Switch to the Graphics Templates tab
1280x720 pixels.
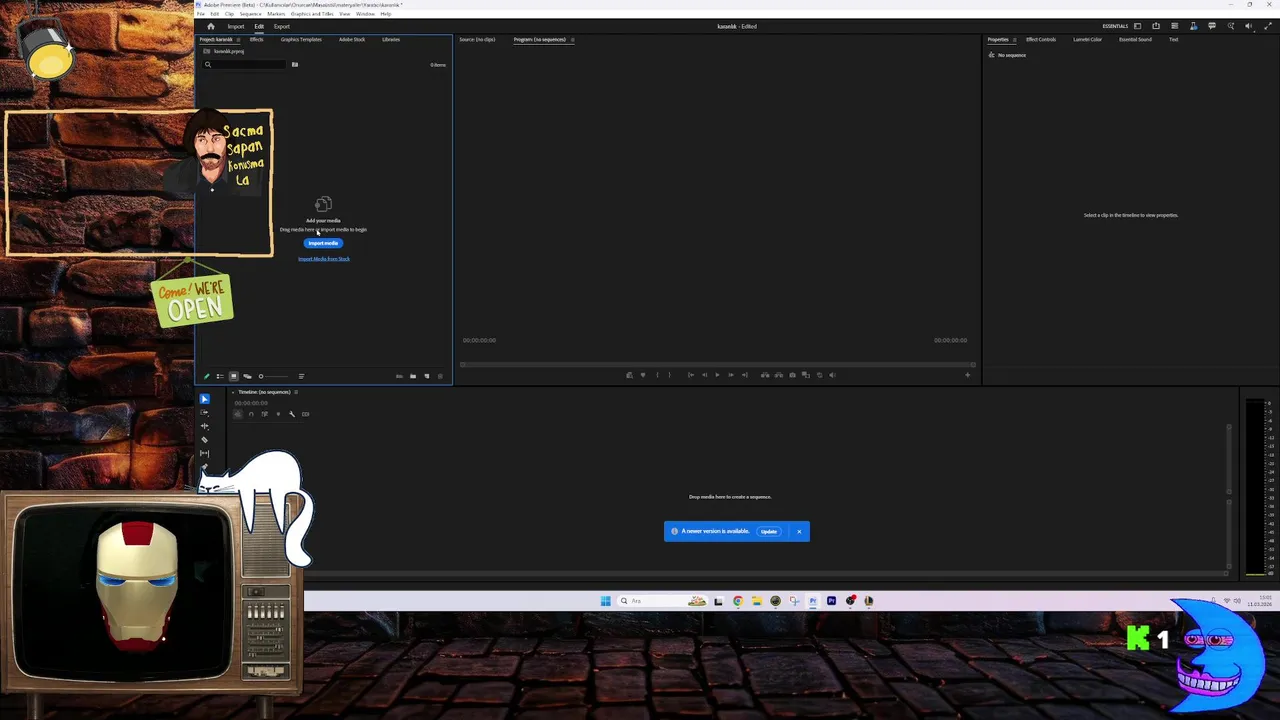click(x=301, y=39)
